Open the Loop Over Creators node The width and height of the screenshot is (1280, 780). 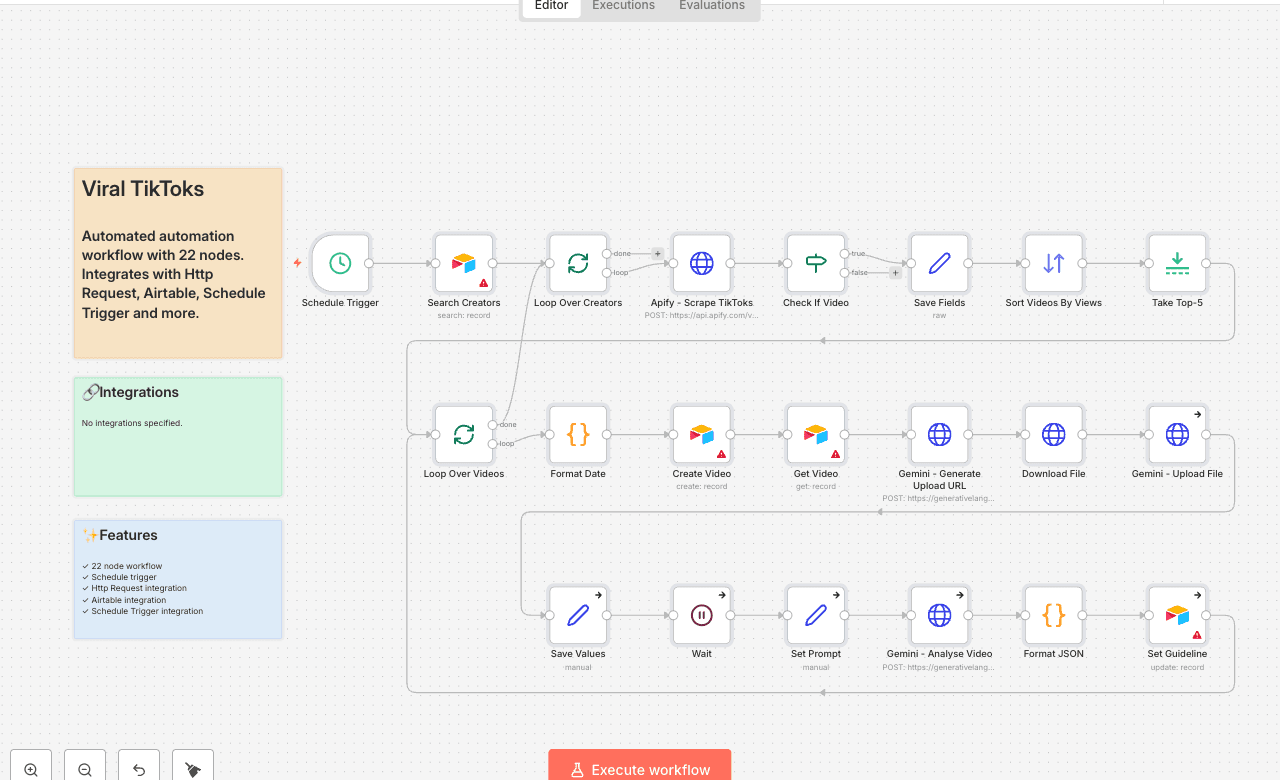[578, 264]
